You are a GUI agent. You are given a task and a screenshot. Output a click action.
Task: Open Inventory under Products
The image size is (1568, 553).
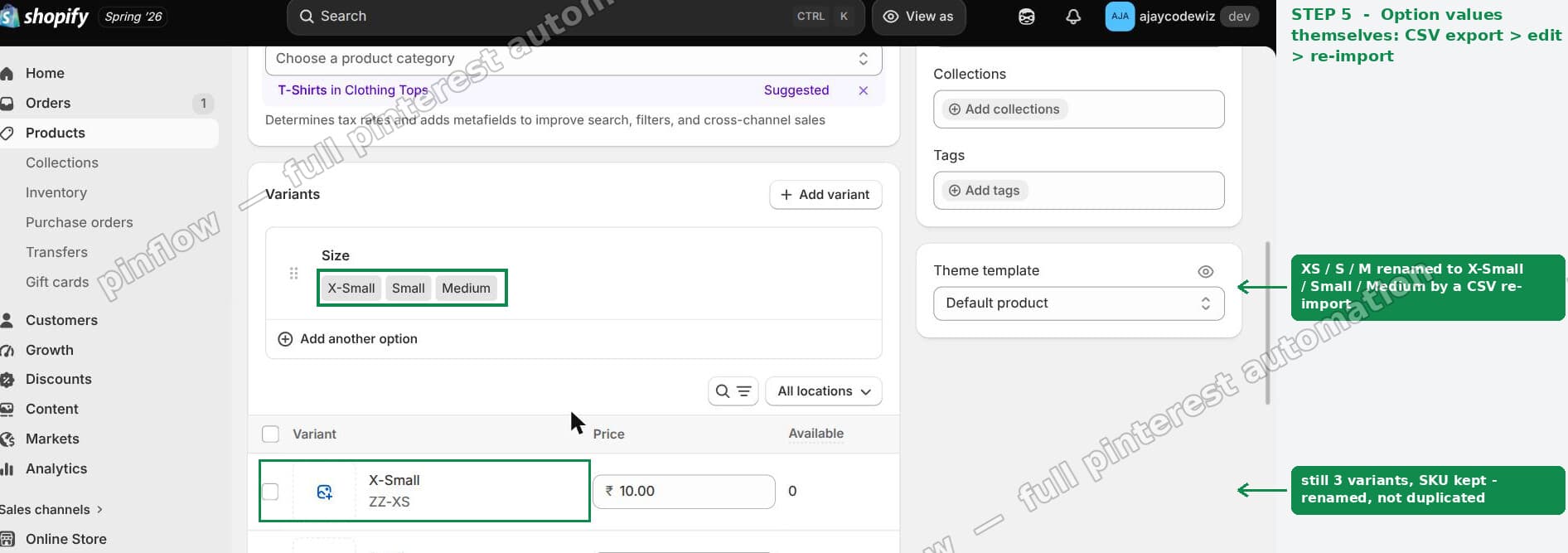pos(56,193)
